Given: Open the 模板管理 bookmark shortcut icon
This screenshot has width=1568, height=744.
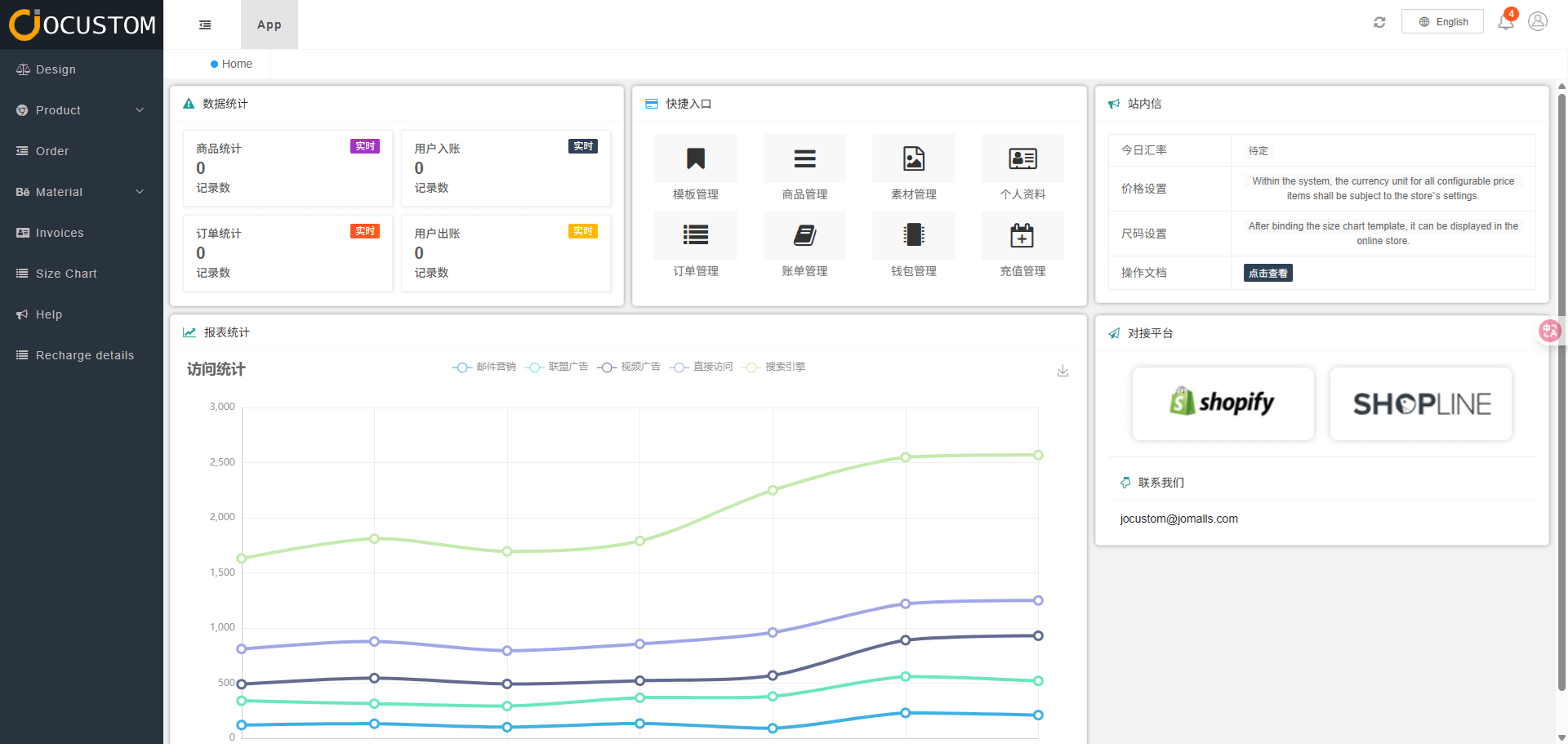Looking at the screenshot, I should (x=695, y=158).
